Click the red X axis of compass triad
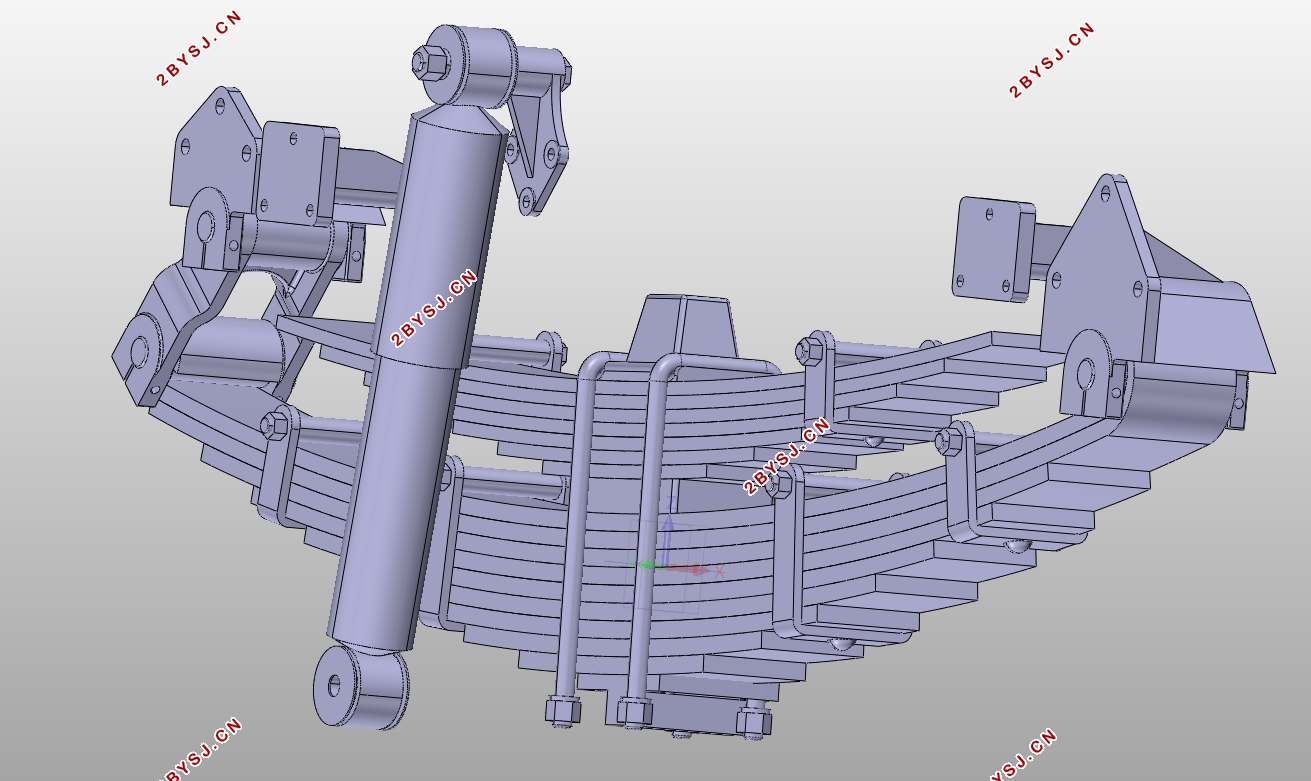 693,569
